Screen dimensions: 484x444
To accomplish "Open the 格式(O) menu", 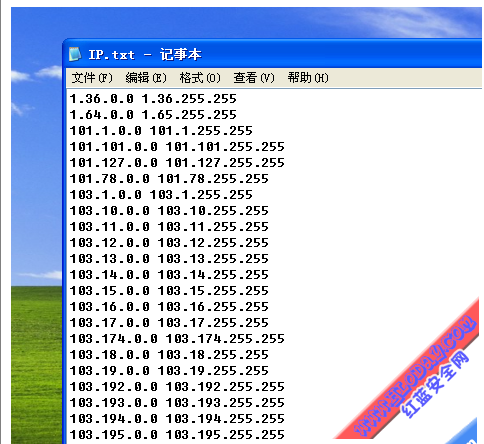I will pos(200,78).
